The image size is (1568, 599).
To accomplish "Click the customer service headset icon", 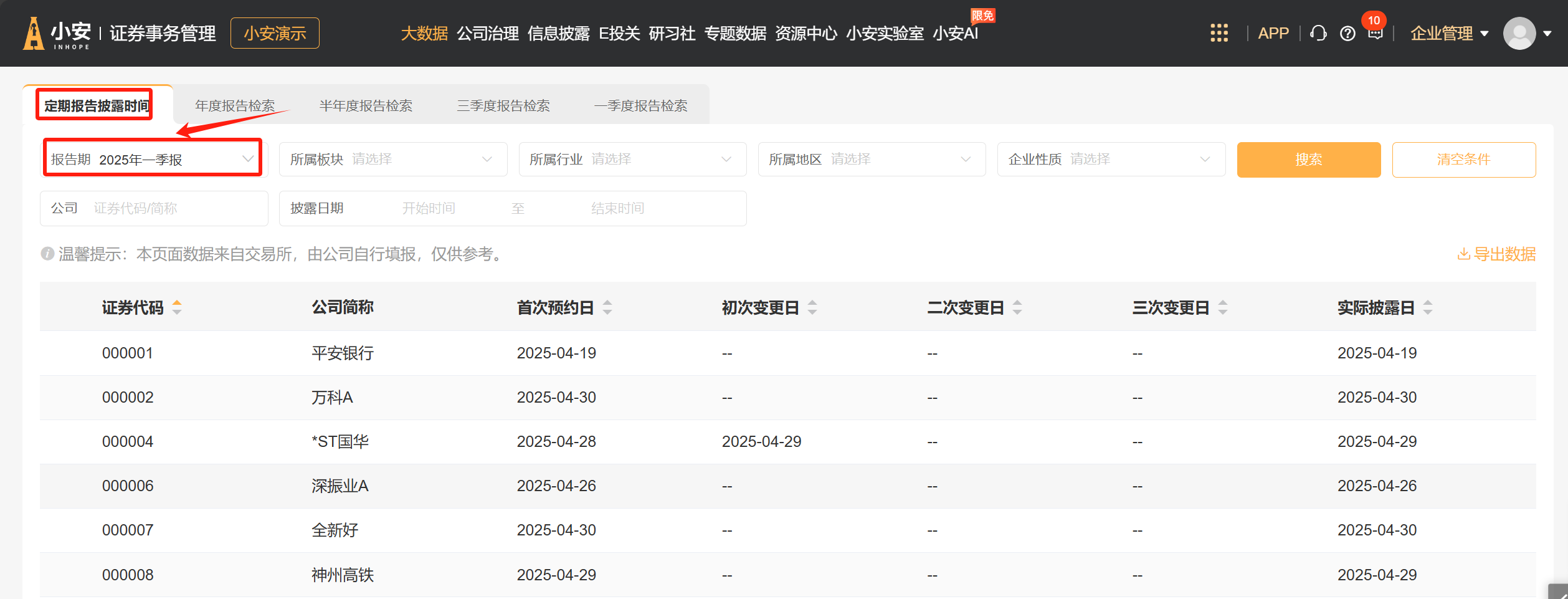I will 1318,33.
